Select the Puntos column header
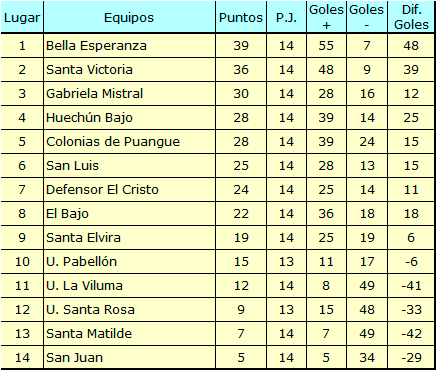 241,17
